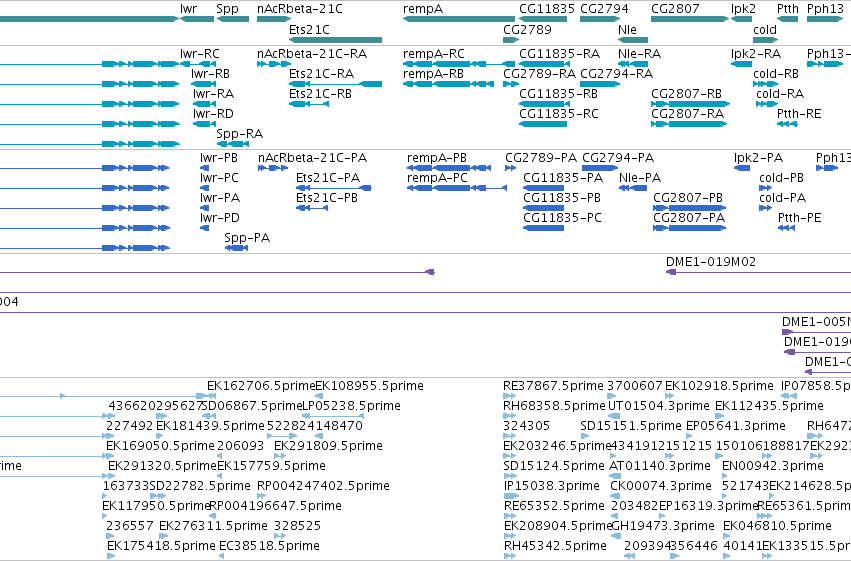The height and width of the screenshot is (561, 851).
Task: Click the EK162706.5prime EST label
Action: (x=261, y=385)
